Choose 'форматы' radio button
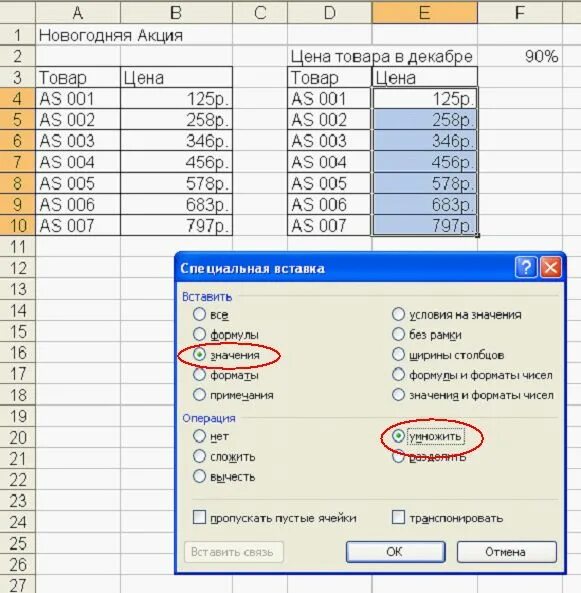This screenshot has width=581, height=593. coord(199,375)
